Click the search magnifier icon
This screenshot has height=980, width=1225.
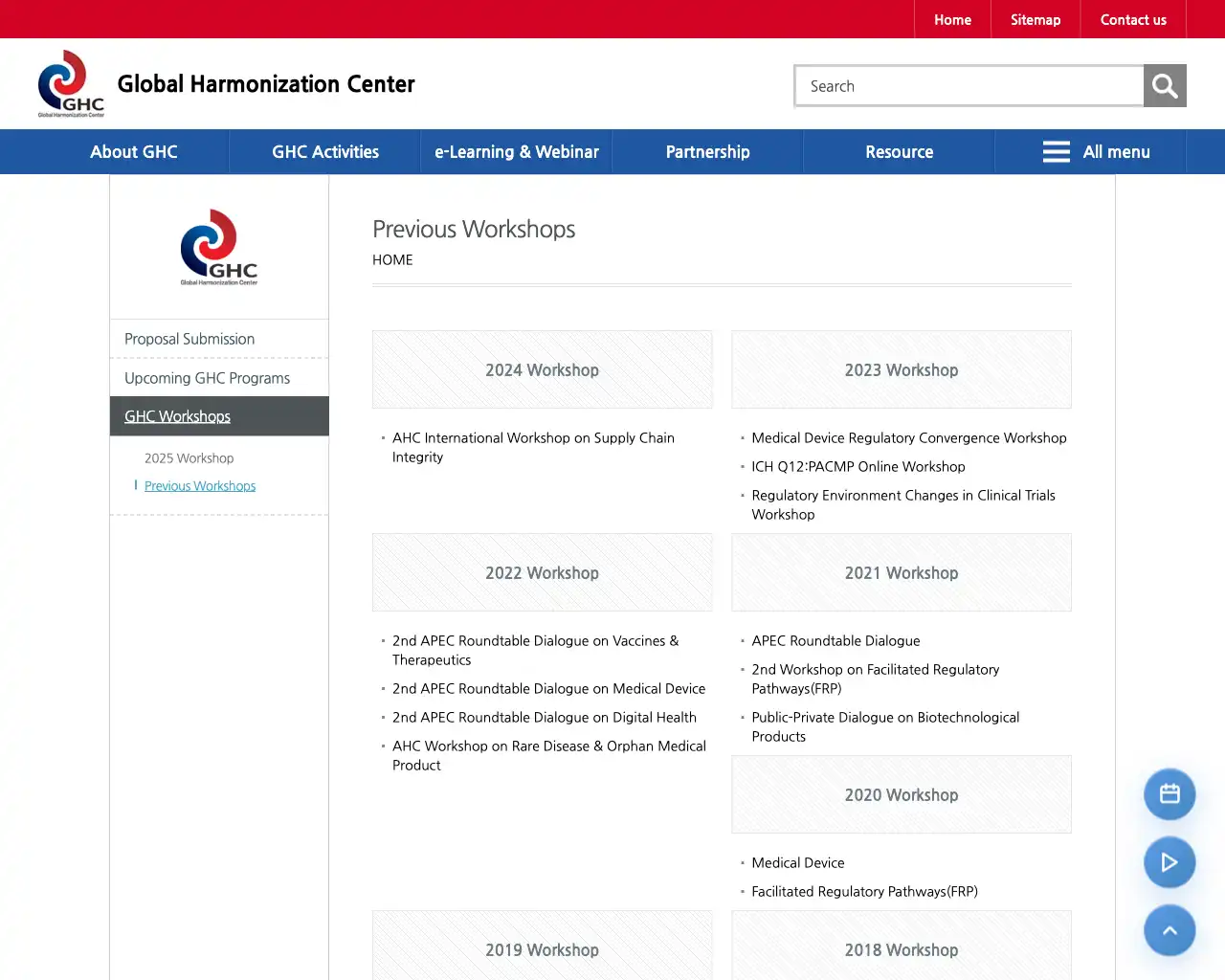tap(1164, 85)
